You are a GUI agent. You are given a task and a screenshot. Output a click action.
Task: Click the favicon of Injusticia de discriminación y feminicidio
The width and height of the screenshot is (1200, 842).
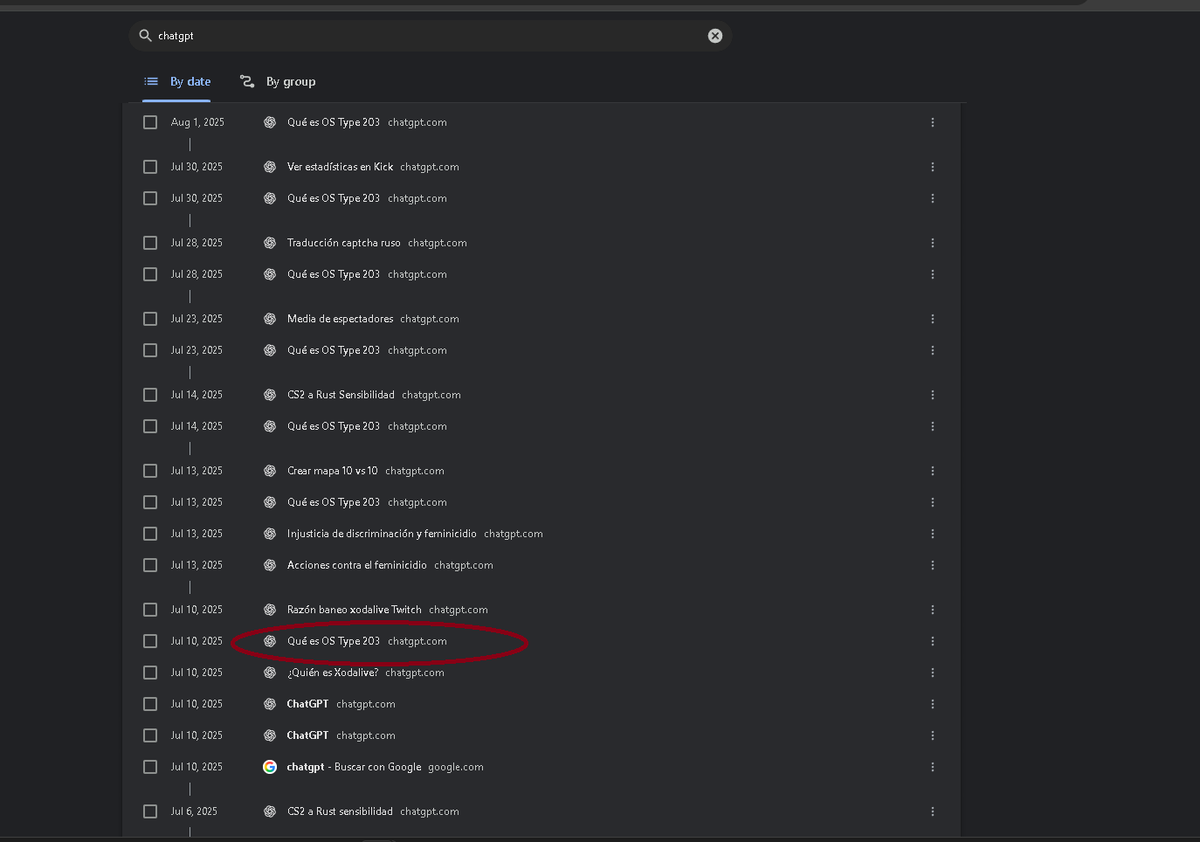[270, 534]
